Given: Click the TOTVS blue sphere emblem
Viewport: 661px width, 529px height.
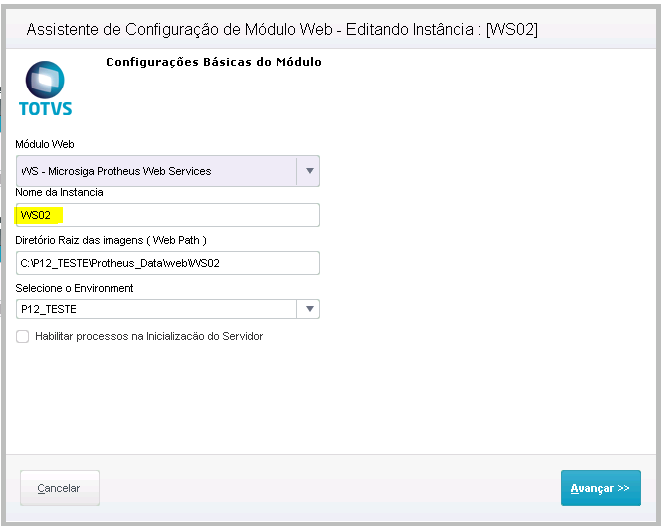Looking at the screenshot, I should [46, 79].
